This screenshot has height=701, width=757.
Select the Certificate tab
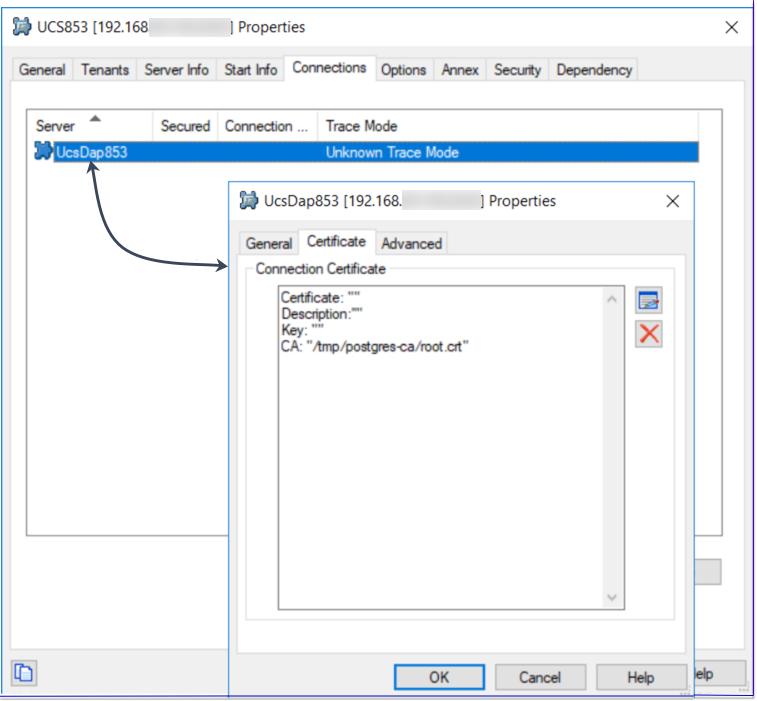(x=336, y=241)
